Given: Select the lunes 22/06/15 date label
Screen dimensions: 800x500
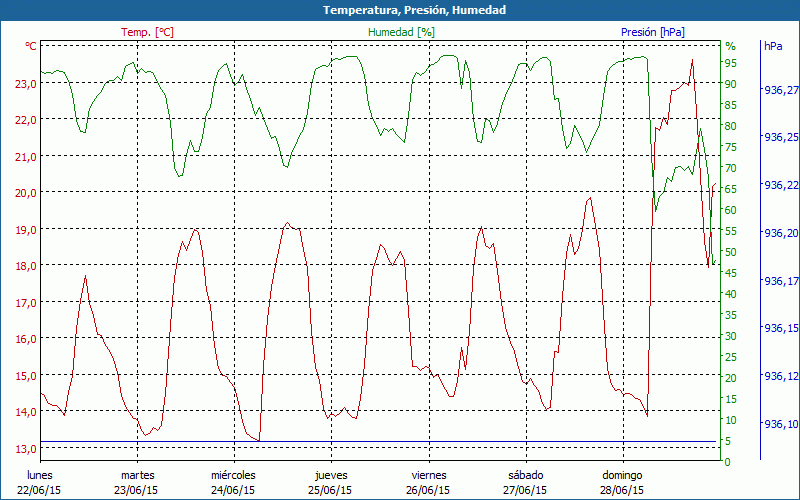Looking at the screenshot, I should pyautogui.click(x=39, y=482).
